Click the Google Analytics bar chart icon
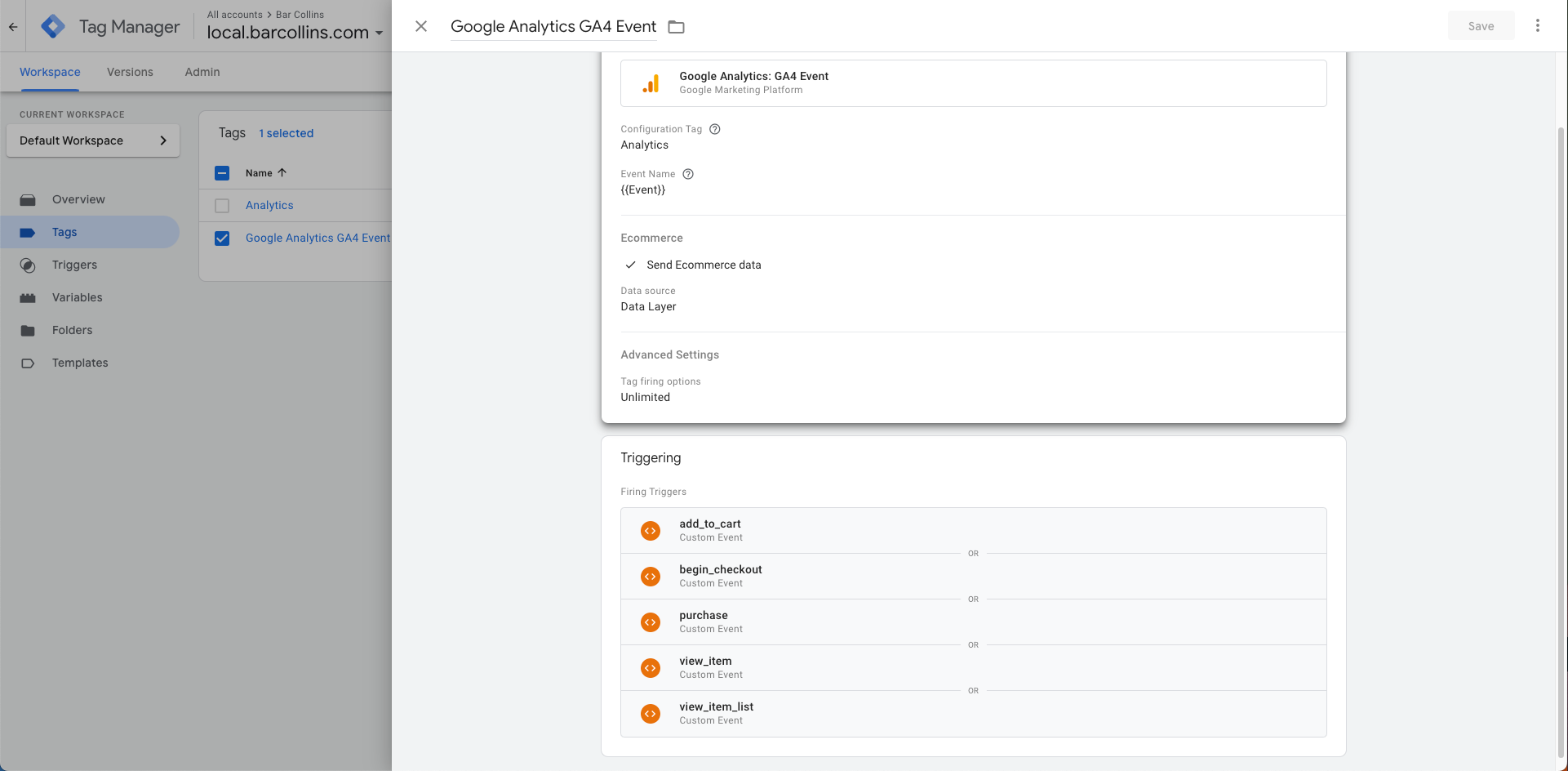 pos(651,83)
